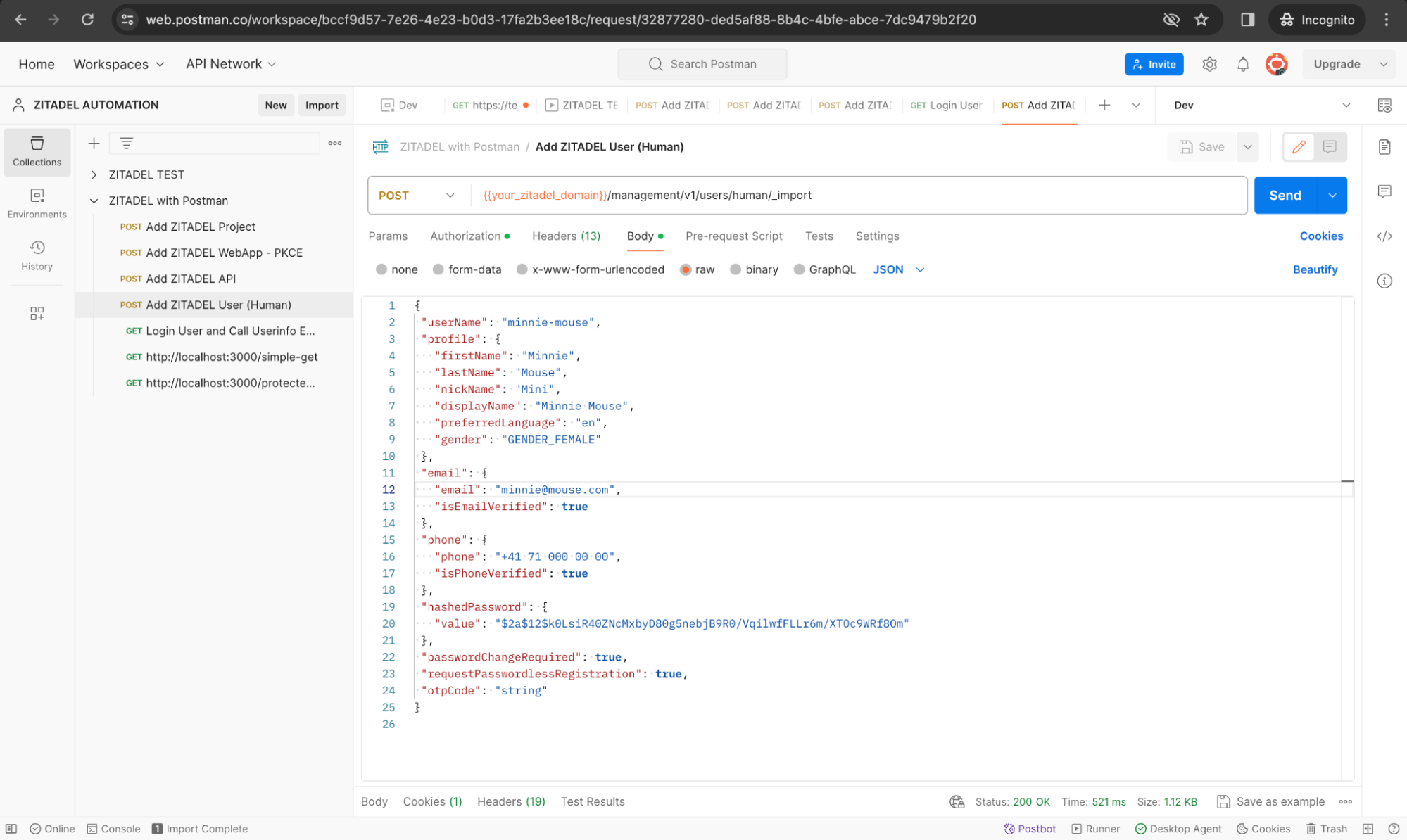Click the plus icon to create new collection
Screen dimensions: 1407x840
(94, 144)
